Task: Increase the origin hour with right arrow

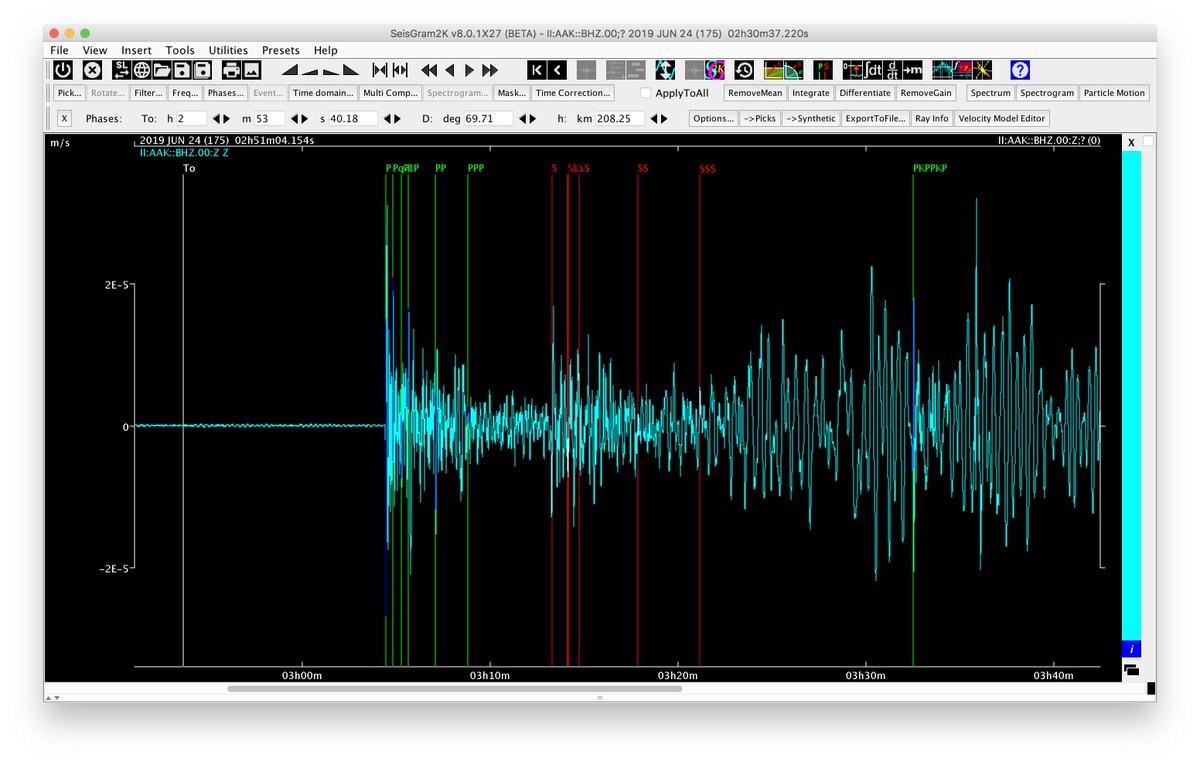Action: click(x=226, y=118)
